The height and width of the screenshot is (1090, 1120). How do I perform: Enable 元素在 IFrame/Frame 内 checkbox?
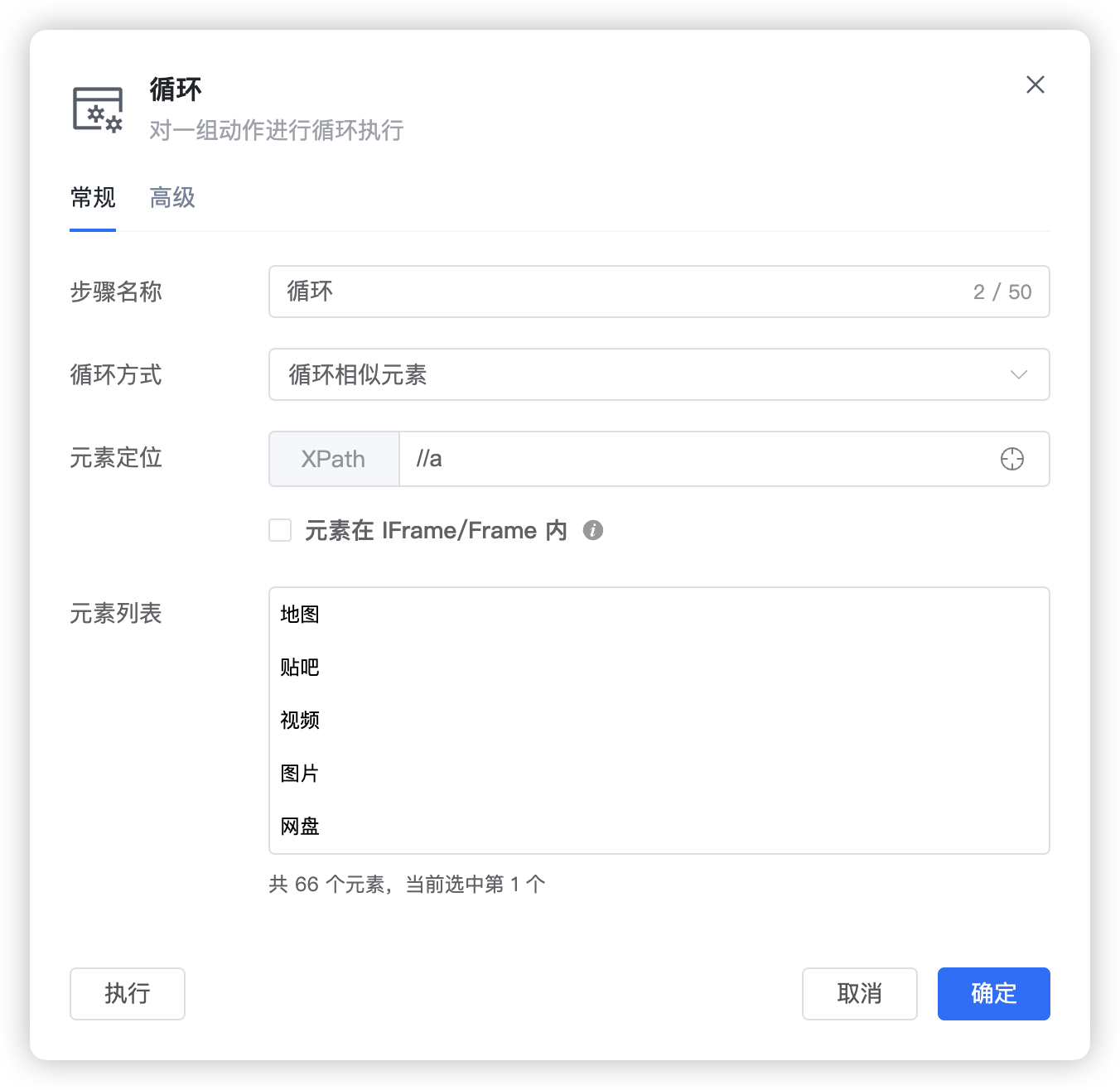(x=280, y=530)
